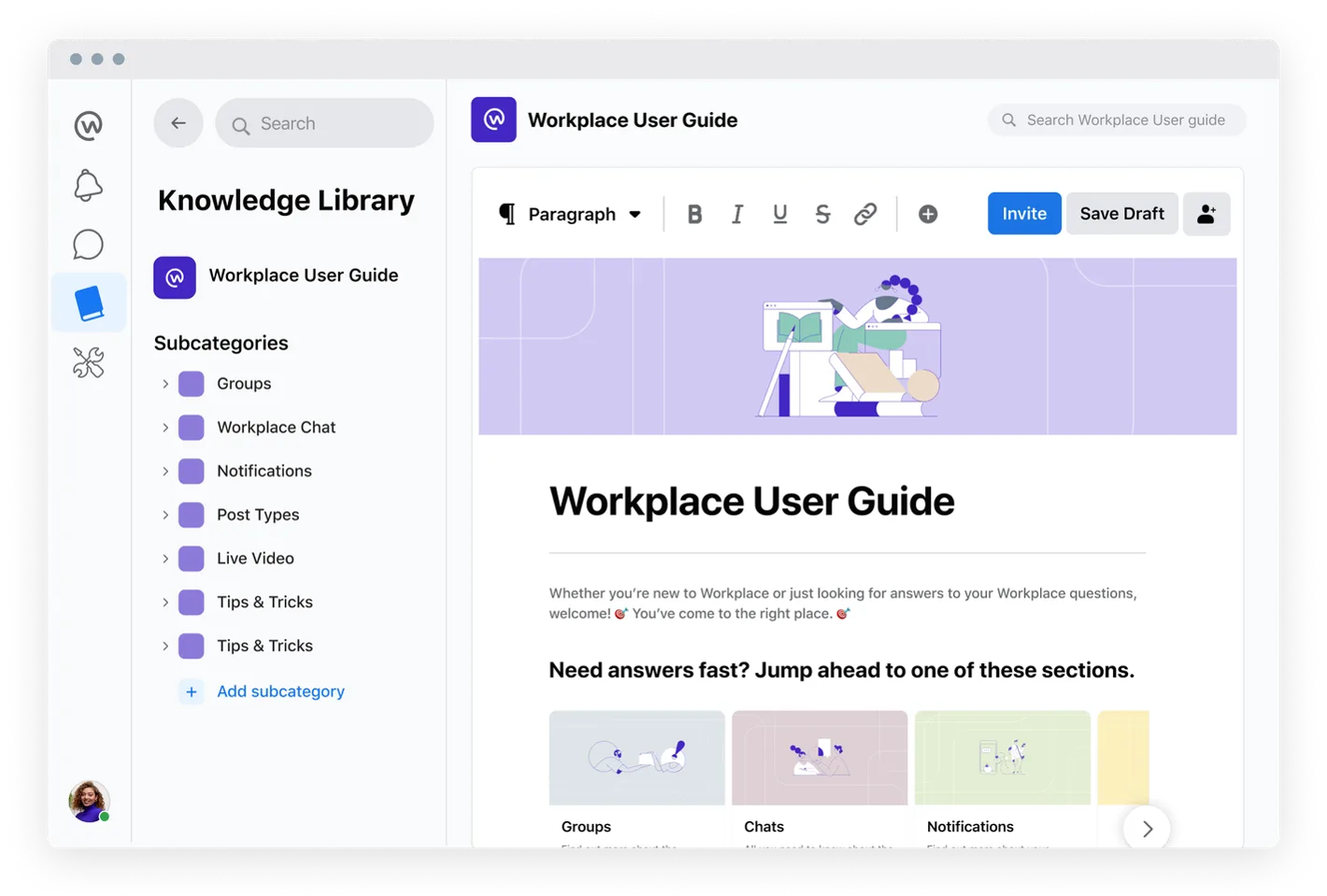Open the notifications bell icon
Screen dimensions: 1327x896
[x=88, y=185]
